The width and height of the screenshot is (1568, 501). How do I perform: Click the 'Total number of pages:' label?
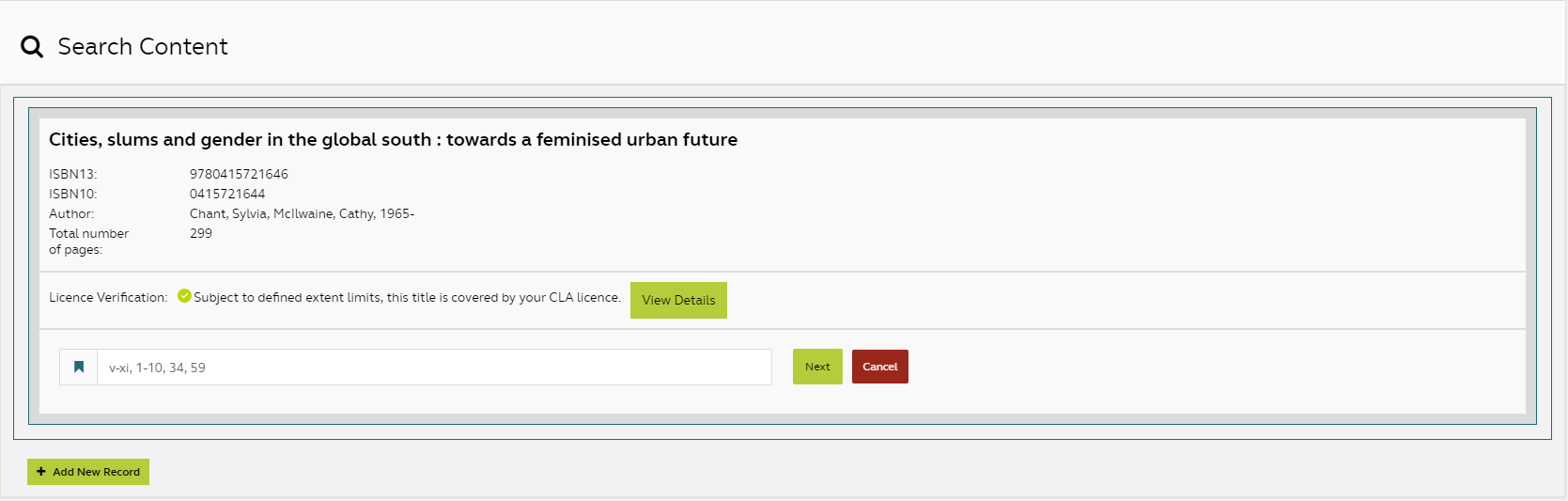(x=88, y=242)
